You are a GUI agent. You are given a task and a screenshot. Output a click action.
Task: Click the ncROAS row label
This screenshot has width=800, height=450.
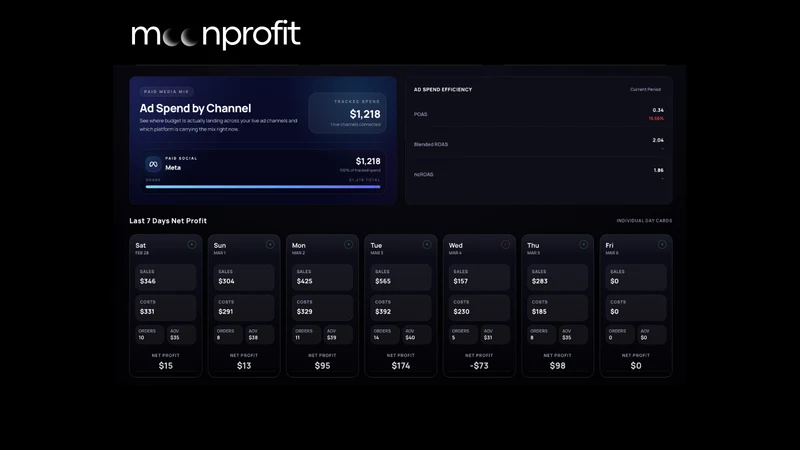(423, 174)
